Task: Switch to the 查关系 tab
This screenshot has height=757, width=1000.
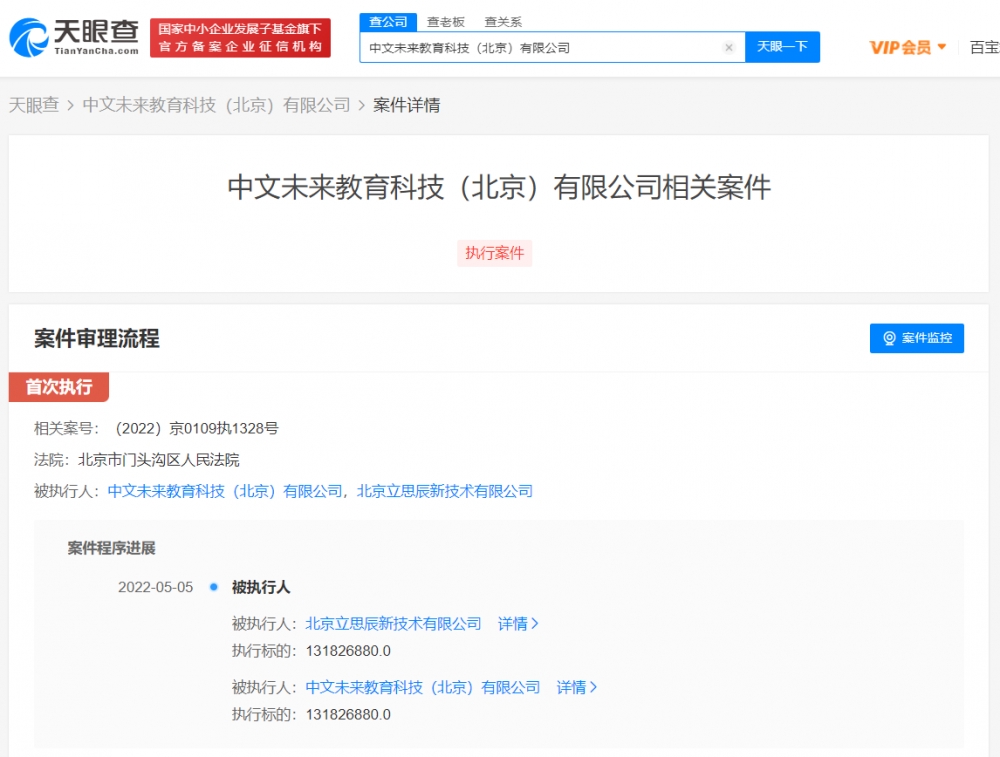Action: 503,22
